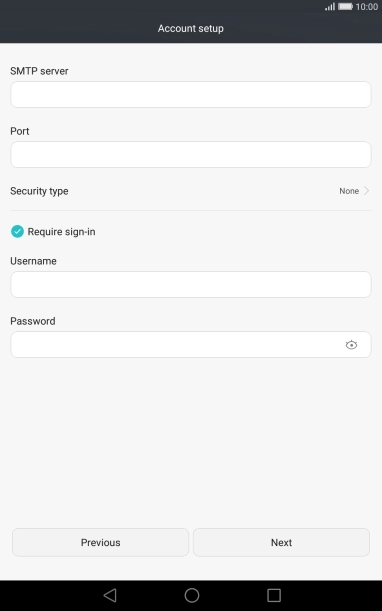Tap the signal strength icon
This screenshot has height=611, width=382.
tap(330, 7)
